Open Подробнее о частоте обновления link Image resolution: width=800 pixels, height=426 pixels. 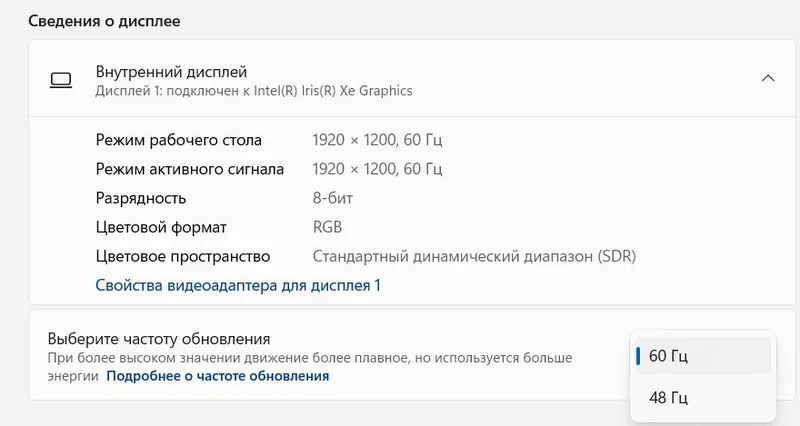217,376
